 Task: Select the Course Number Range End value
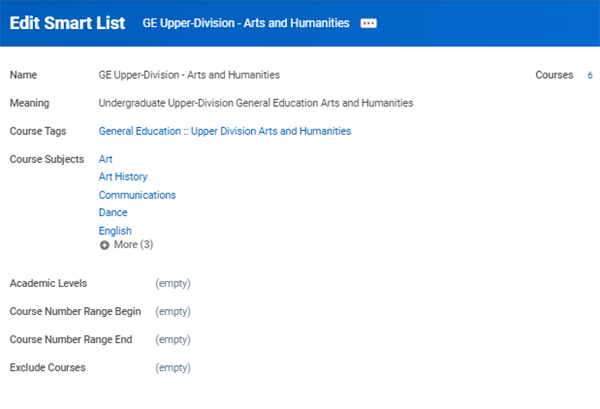pos(173,339)
